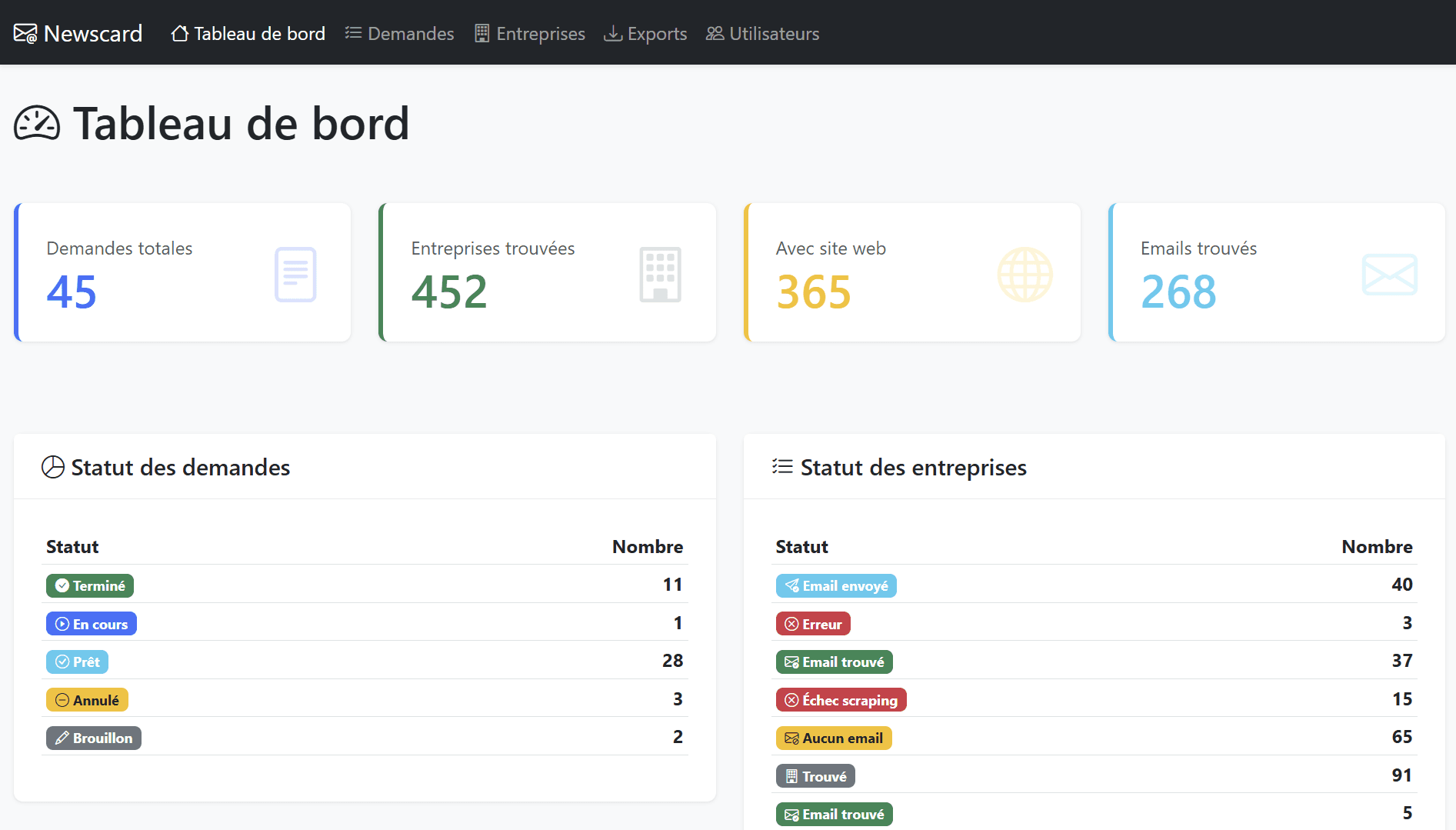Image resolution: width=1456 pixels, height=830 pixels.
Task: Select the Aucun email status badge
Action: (x=834, y=738)
